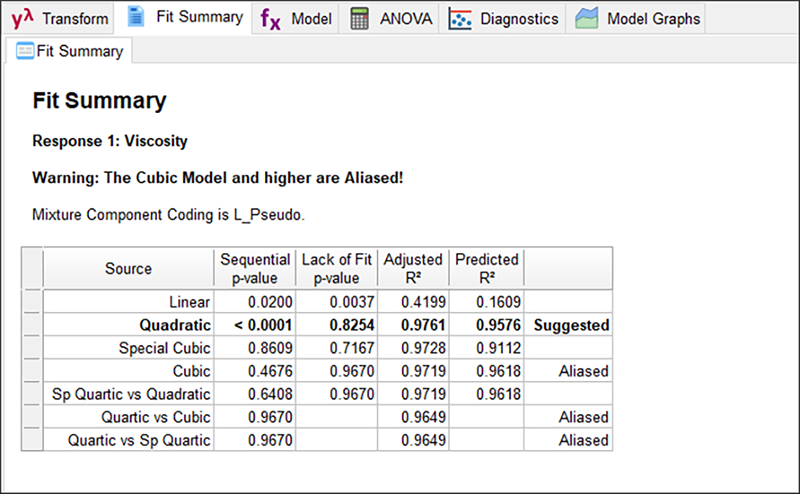Click the Sequential p-value column header

[255, 268]
